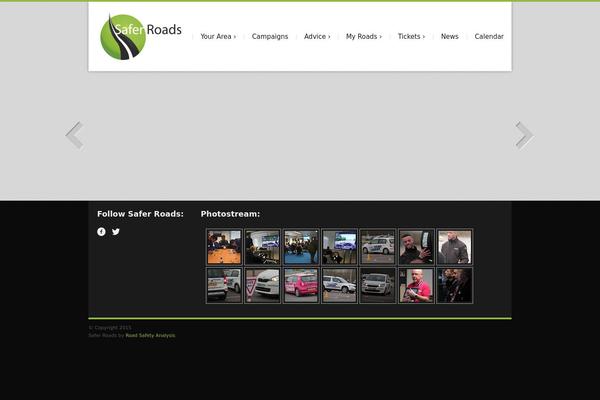Open the Twitter profile icon

click(116, 232)
